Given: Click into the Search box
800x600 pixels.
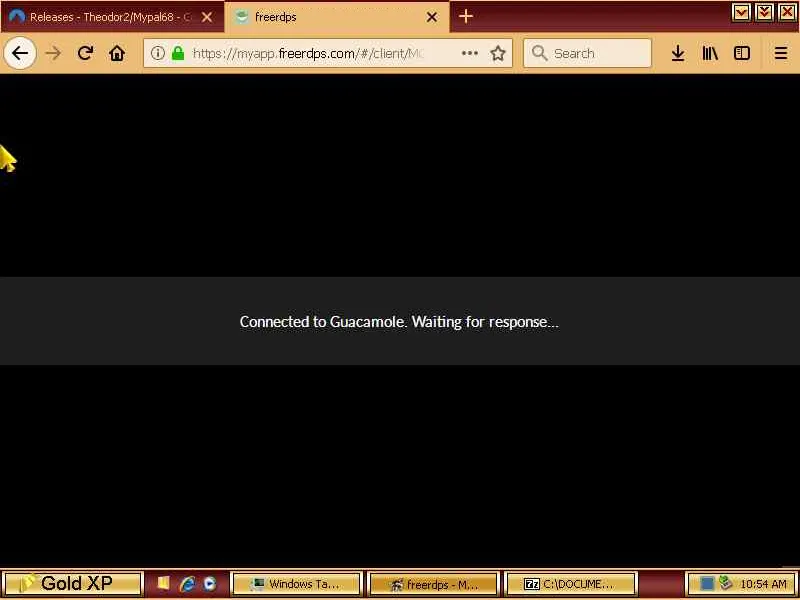Looking at the screenshot, I should coord(587,53).
